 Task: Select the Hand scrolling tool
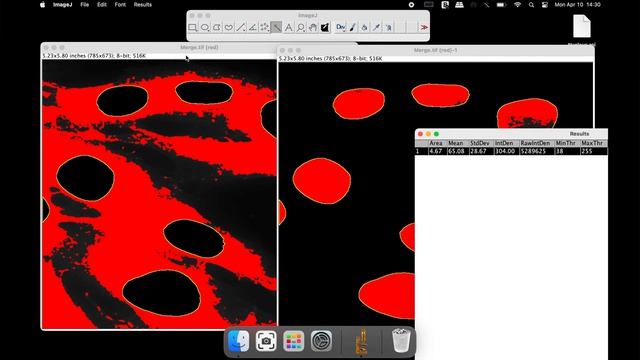click(x=313, y=27)
